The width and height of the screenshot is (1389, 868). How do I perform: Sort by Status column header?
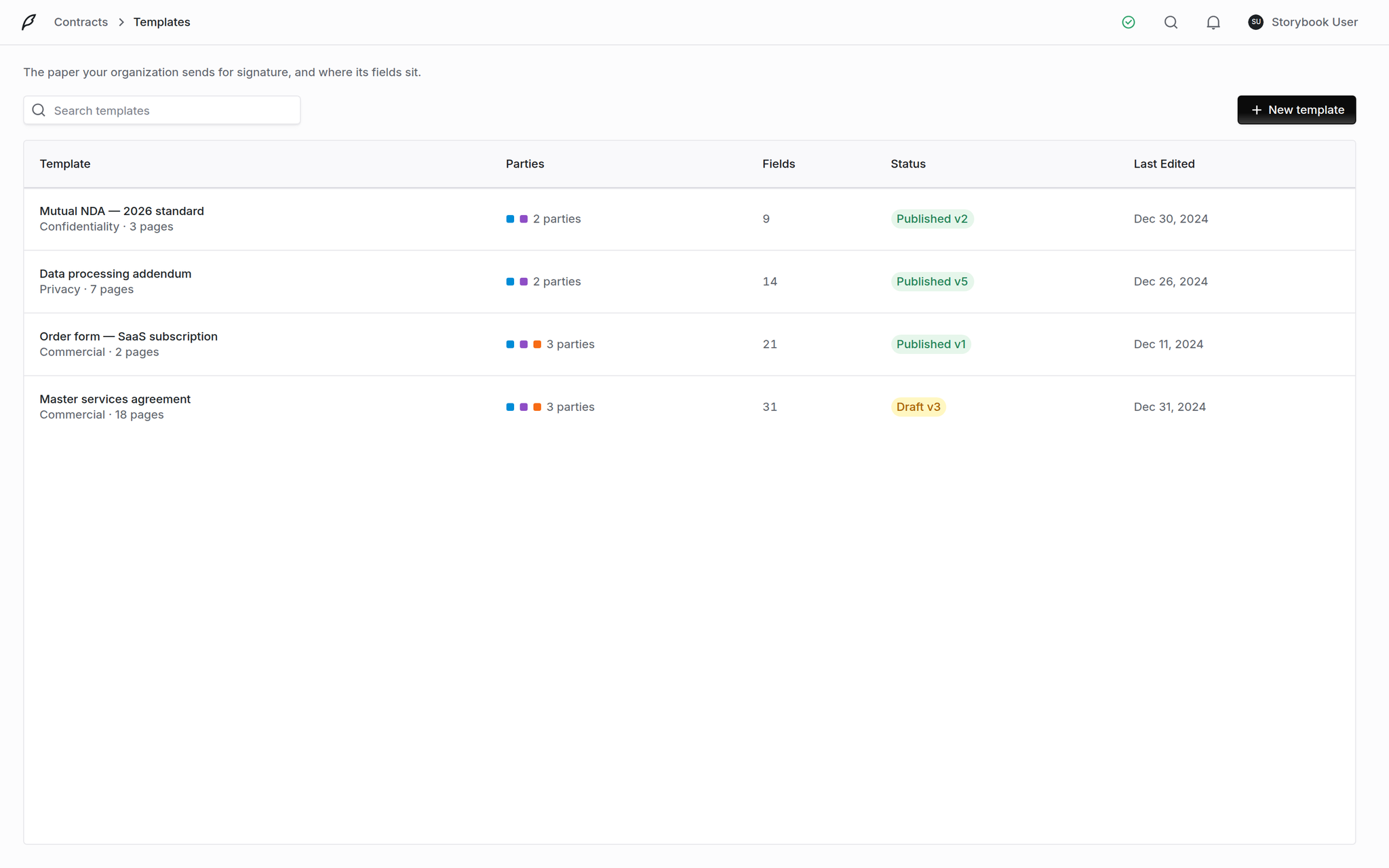click(x=908, y=164)
